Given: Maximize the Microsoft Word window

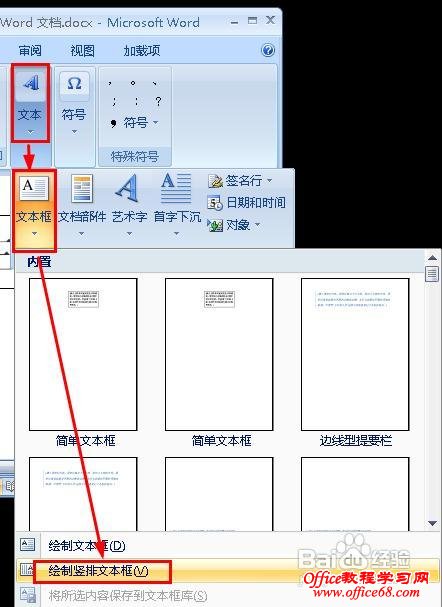Looking at the screenshot, I should click(x=252, y=20).
